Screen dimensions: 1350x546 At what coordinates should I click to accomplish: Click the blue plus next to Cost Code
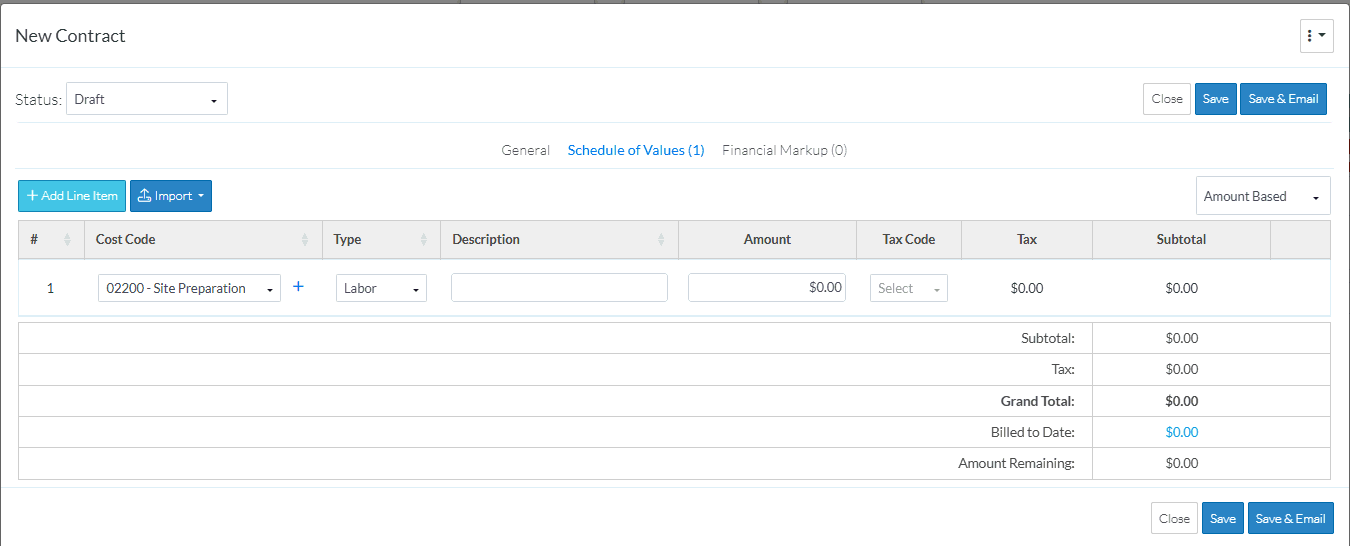tap(298, 287)
